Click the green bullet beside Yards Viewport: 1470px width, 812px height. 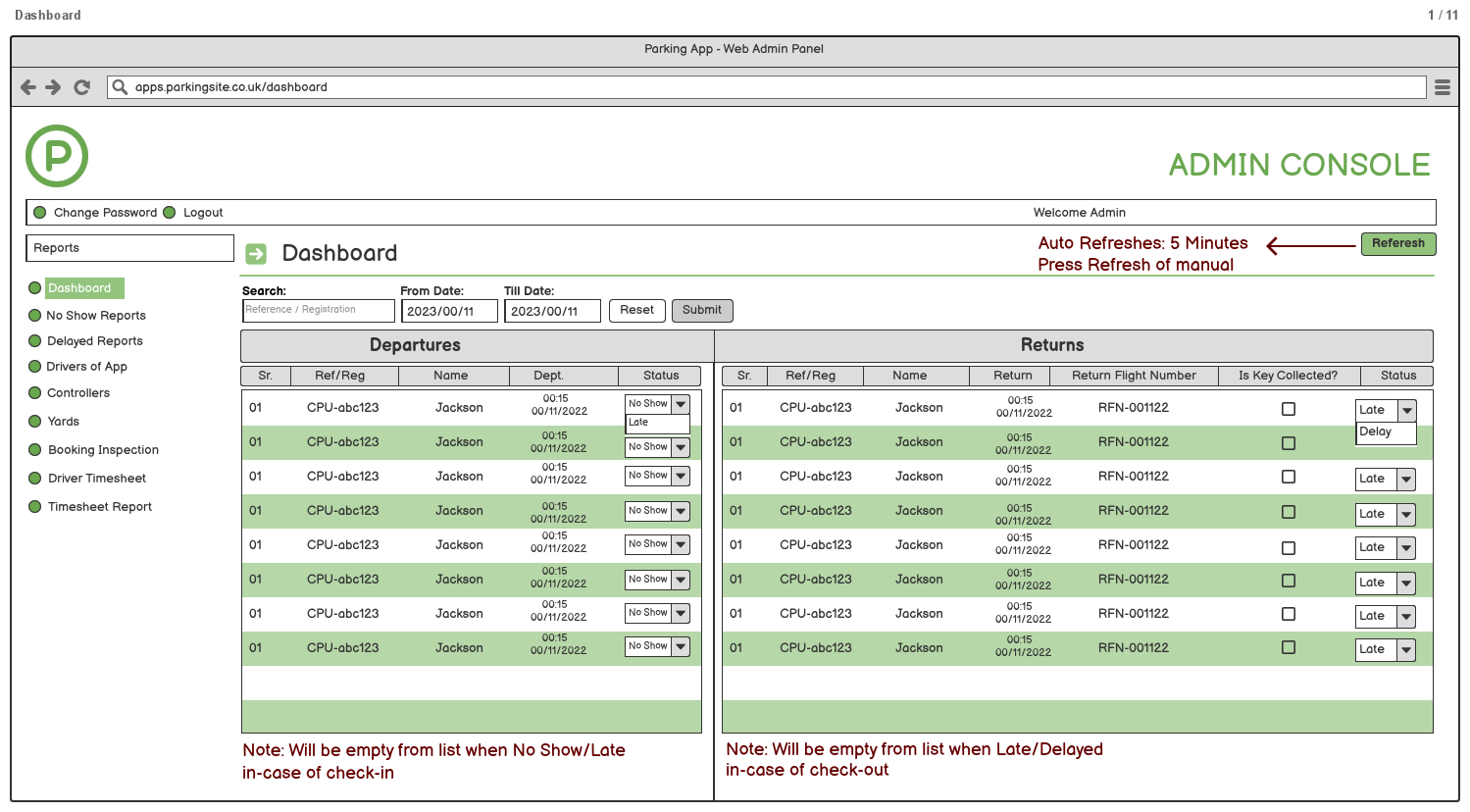tap(35, 421)
